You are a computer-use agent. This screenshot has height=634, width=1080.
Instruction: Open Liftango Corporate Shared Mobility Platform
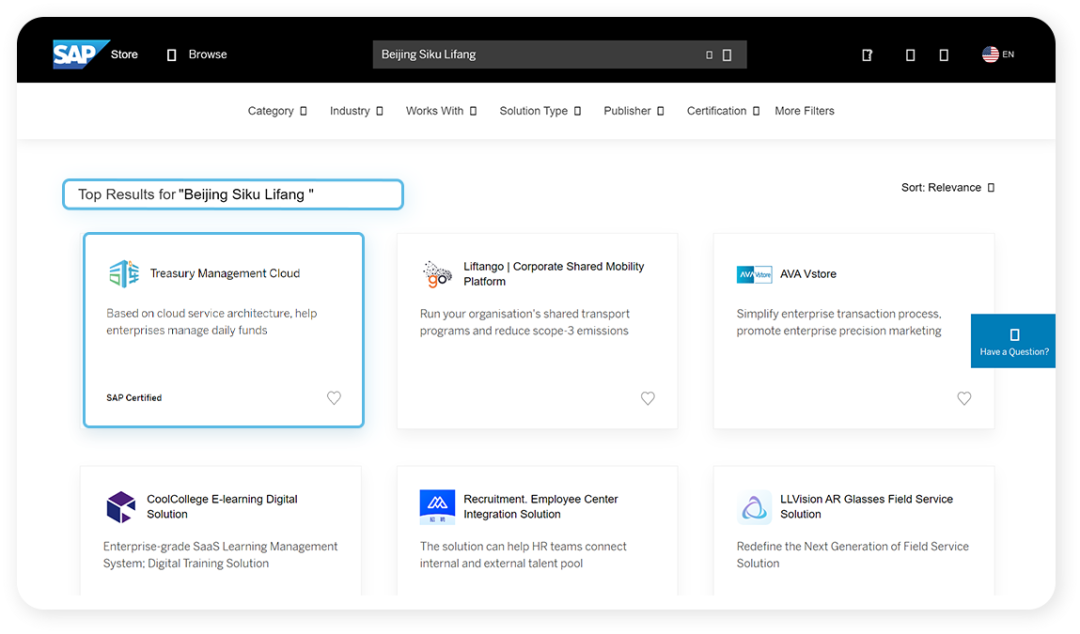tap(554, 274)
